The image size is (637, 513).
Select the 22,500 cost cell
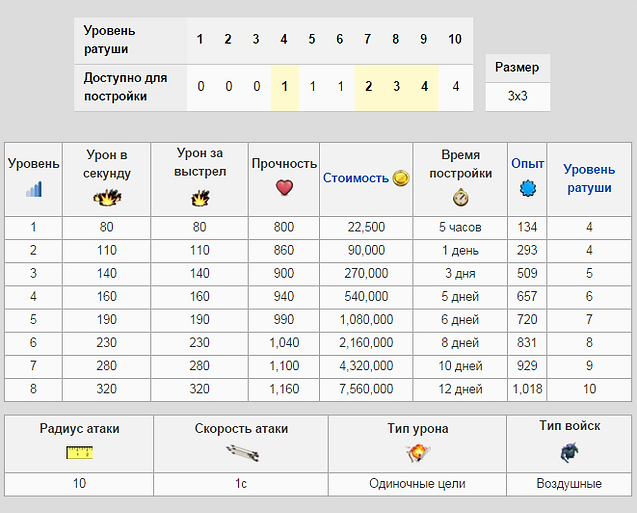pyautogui.click(x=366, y=227)
